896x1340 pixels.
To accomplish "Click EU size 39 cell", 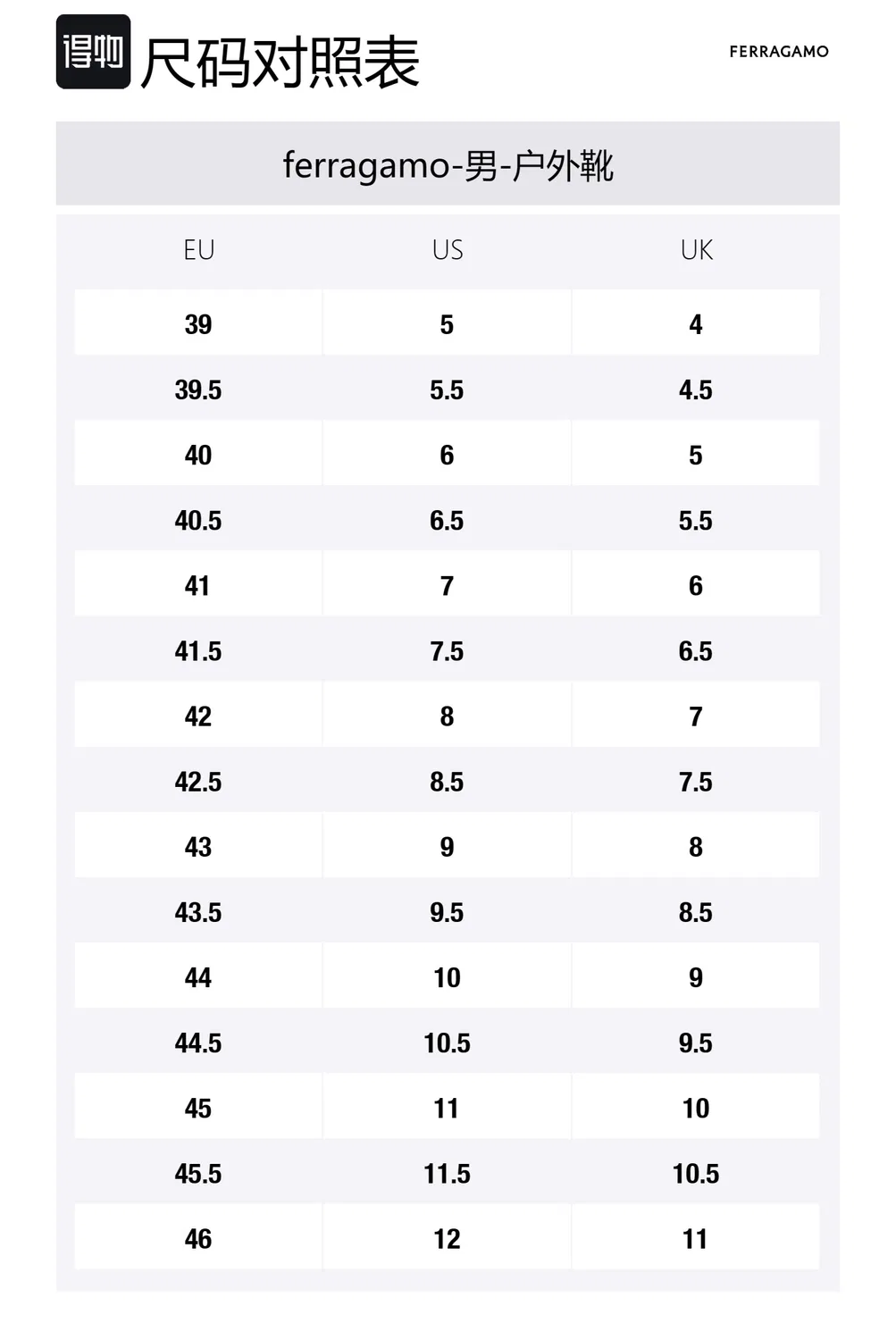I will click(x=198, y=322).
